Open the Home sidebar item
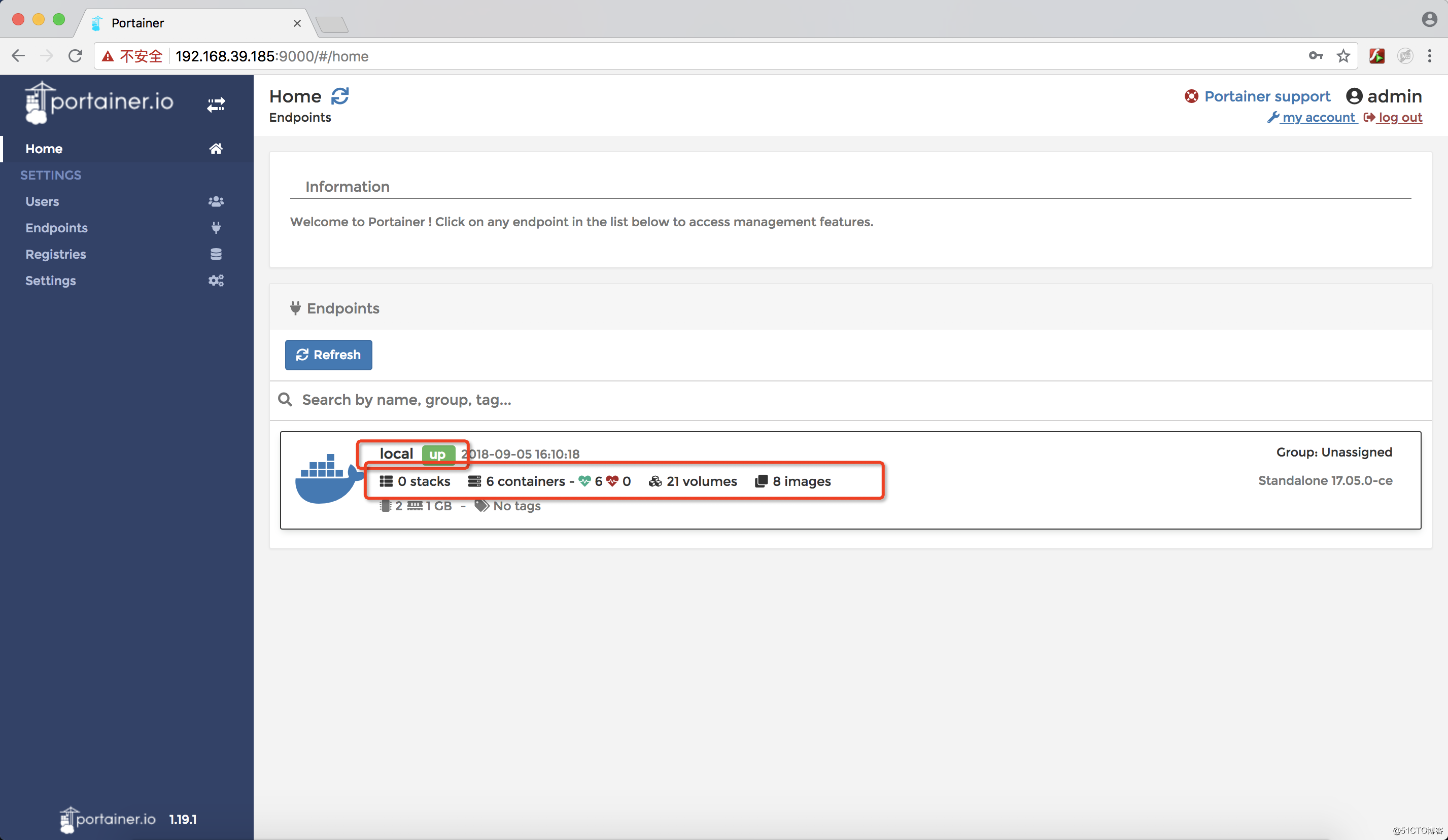 pyautogui.click(x=126, y=149)
